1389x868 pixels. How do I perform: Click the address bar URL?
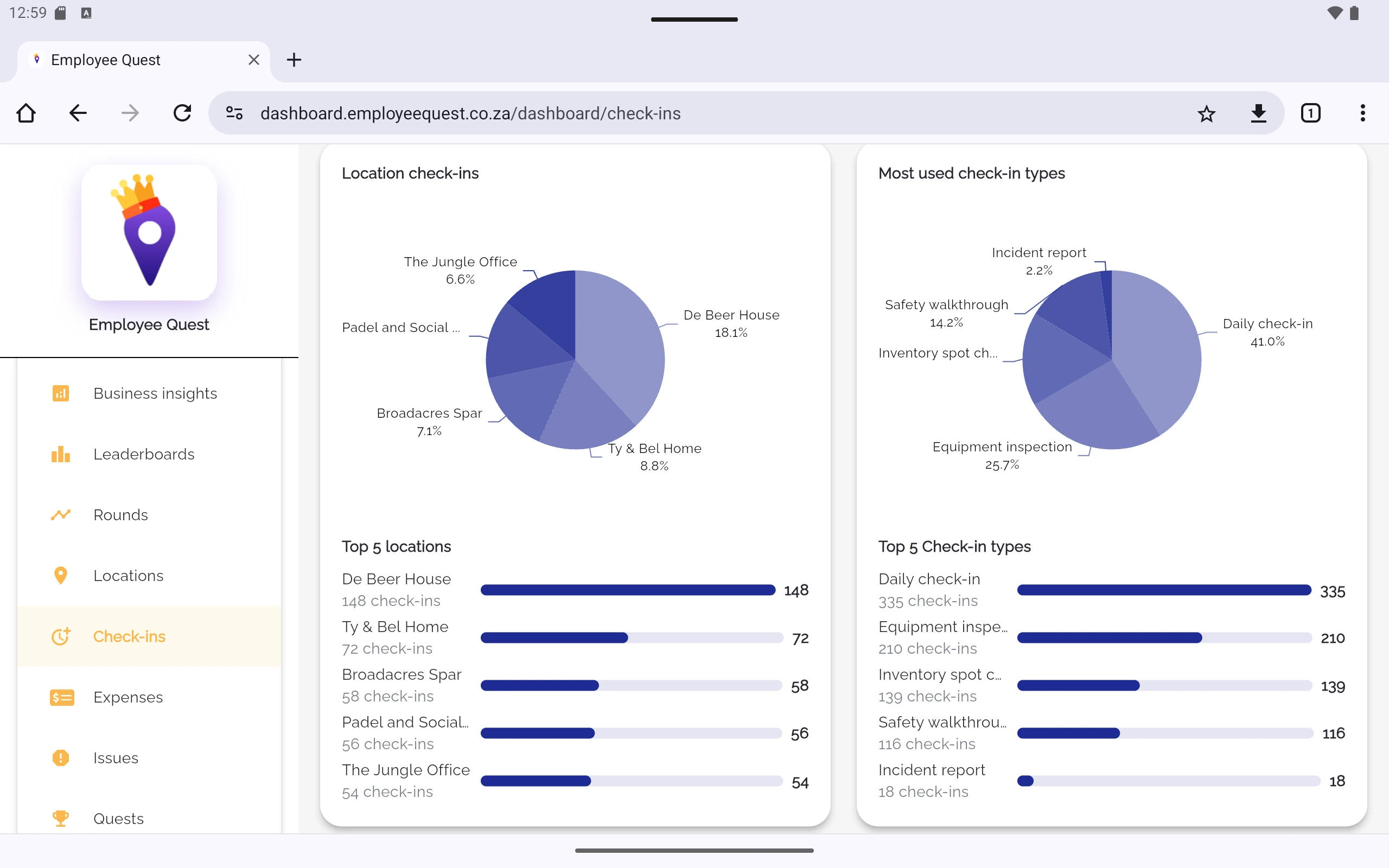[470, 113]
